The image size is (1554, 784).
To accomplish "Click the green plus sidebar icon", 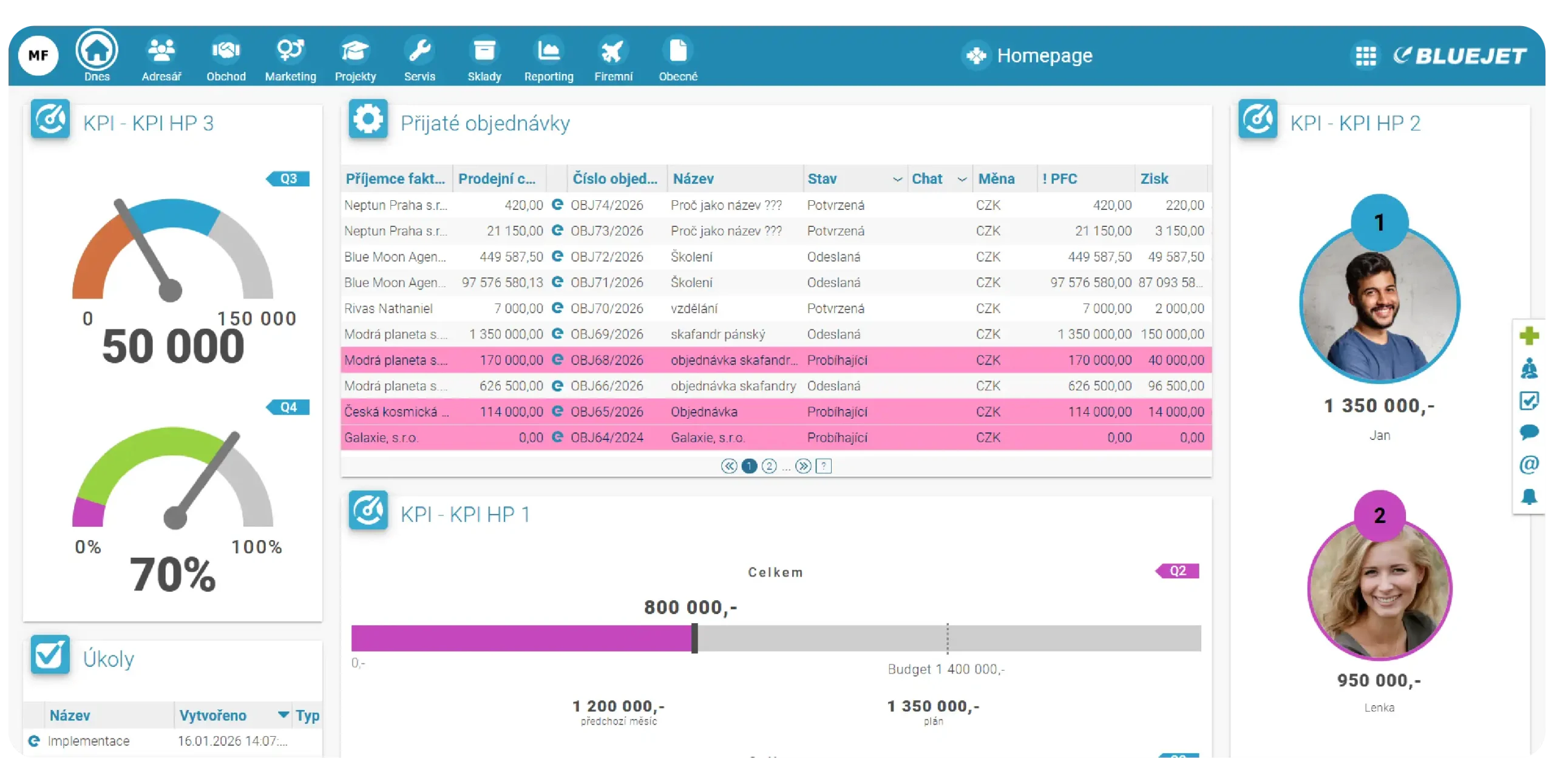I will (x=1529, y=336).
